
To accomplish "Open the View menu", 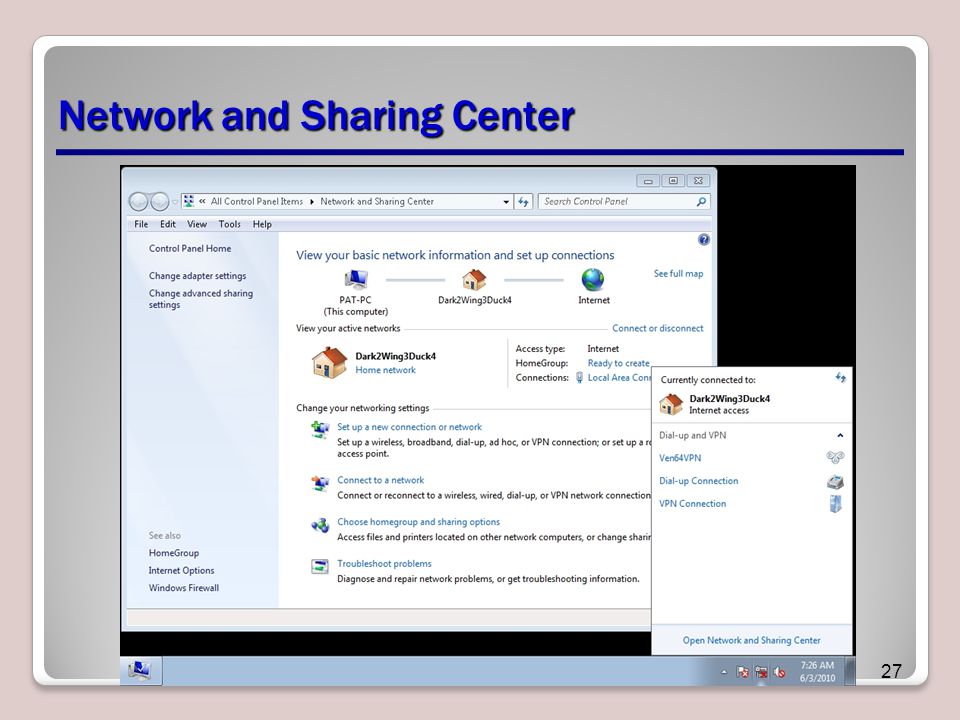I will pos(197,224).
